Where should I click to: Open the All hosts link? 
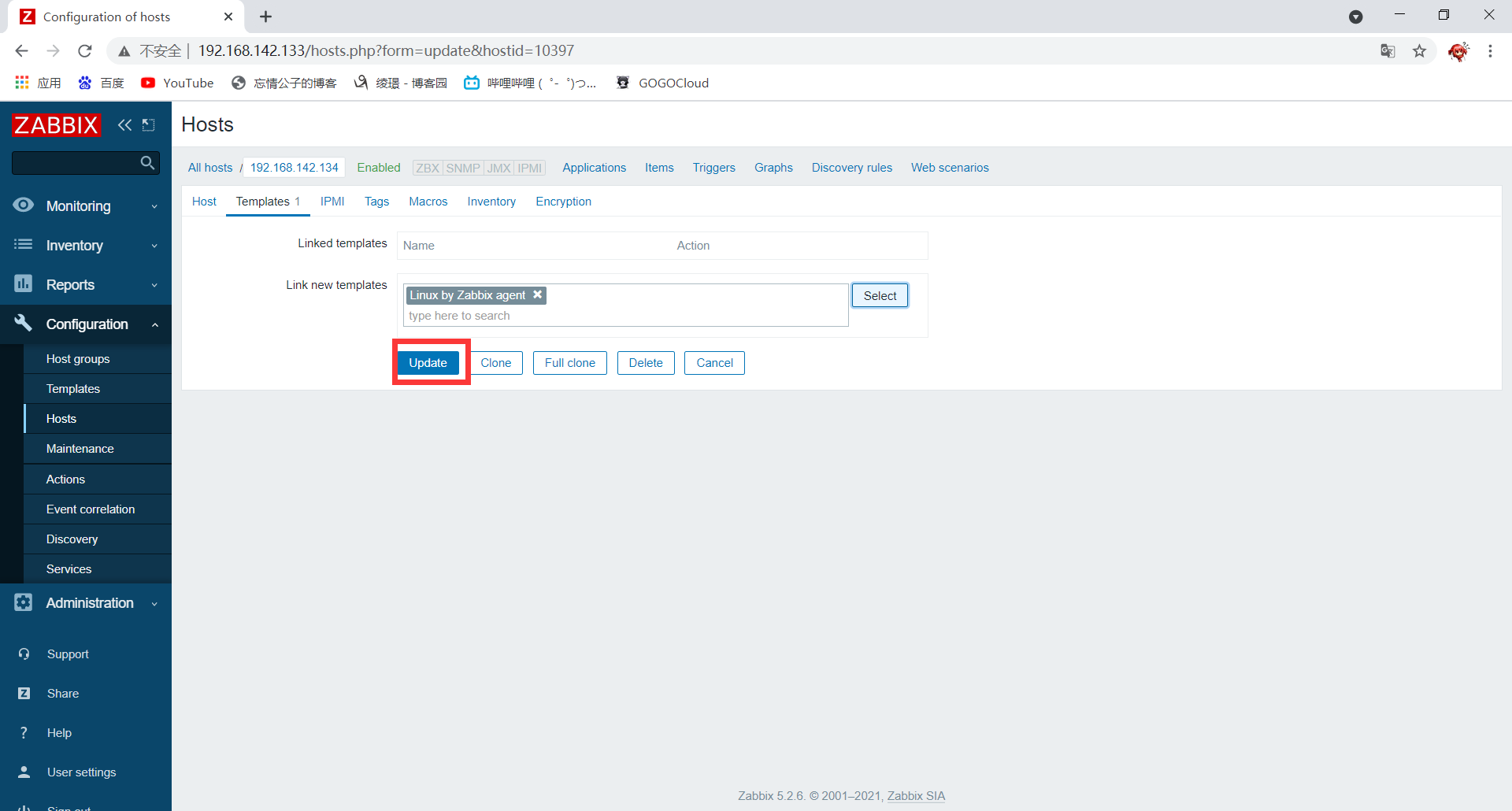click(210, 168)
